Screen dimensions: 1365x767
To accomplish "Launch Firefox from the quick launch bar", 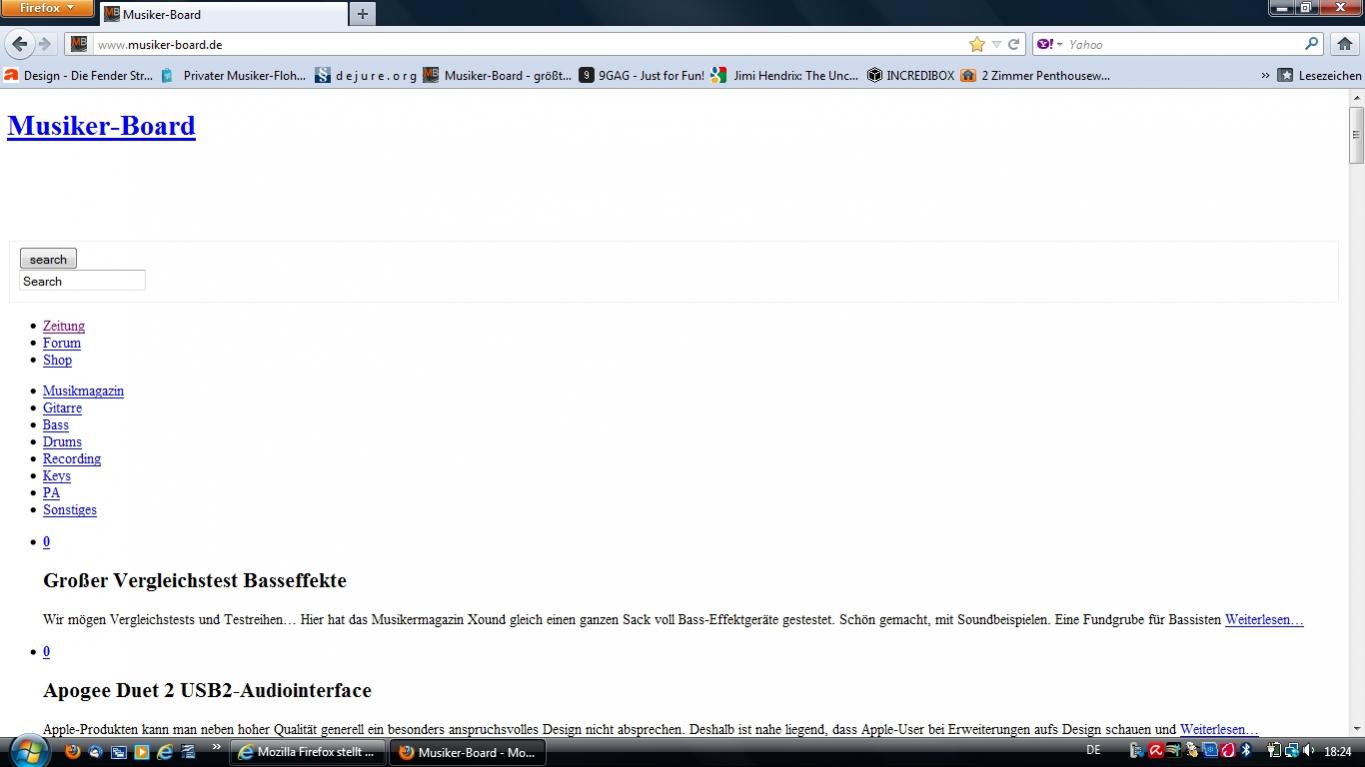I will 72,752.
